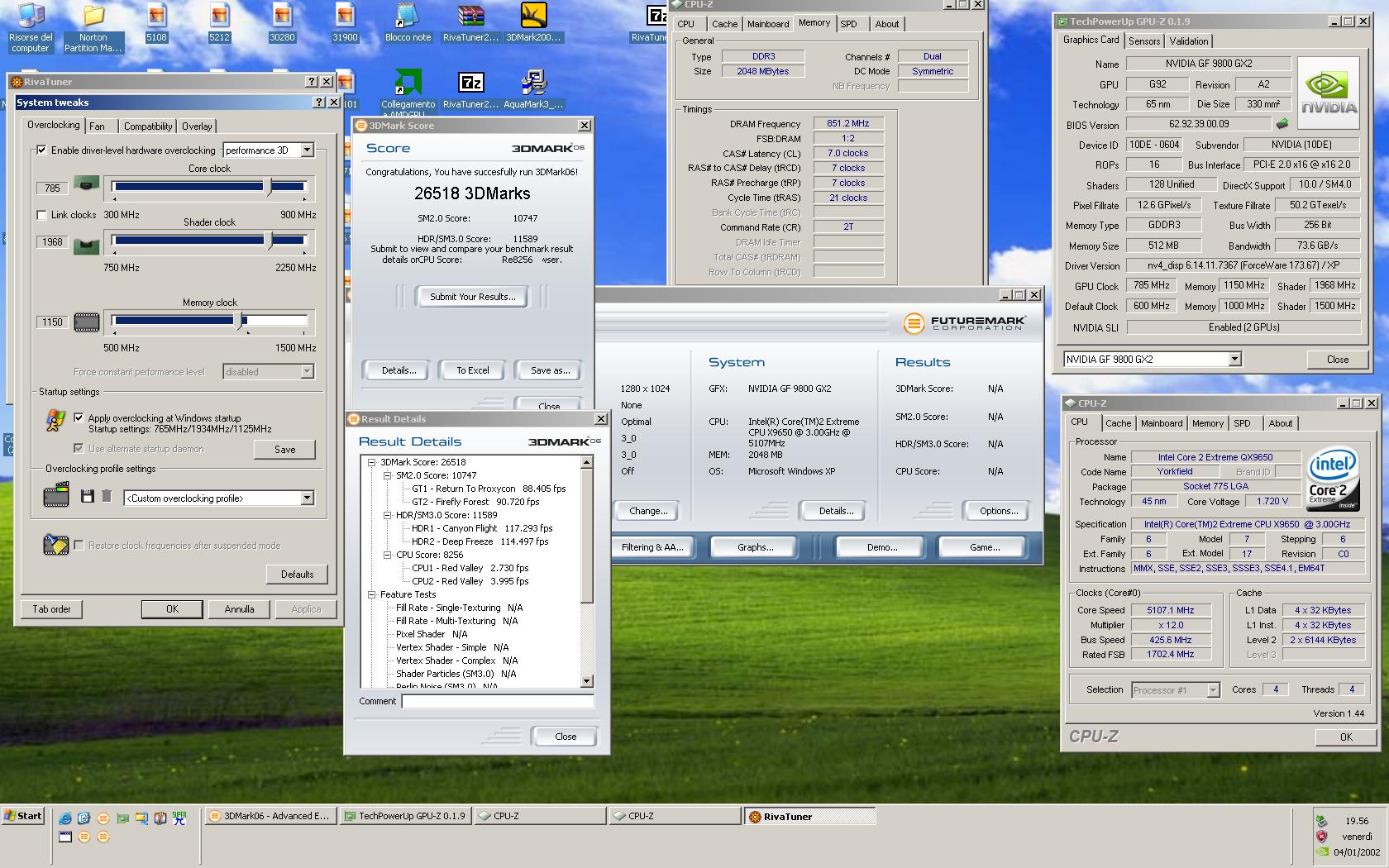Open the GPU-Z Sensors tab
This screenshot has width=1389, height=868.
coord(1144,41)
